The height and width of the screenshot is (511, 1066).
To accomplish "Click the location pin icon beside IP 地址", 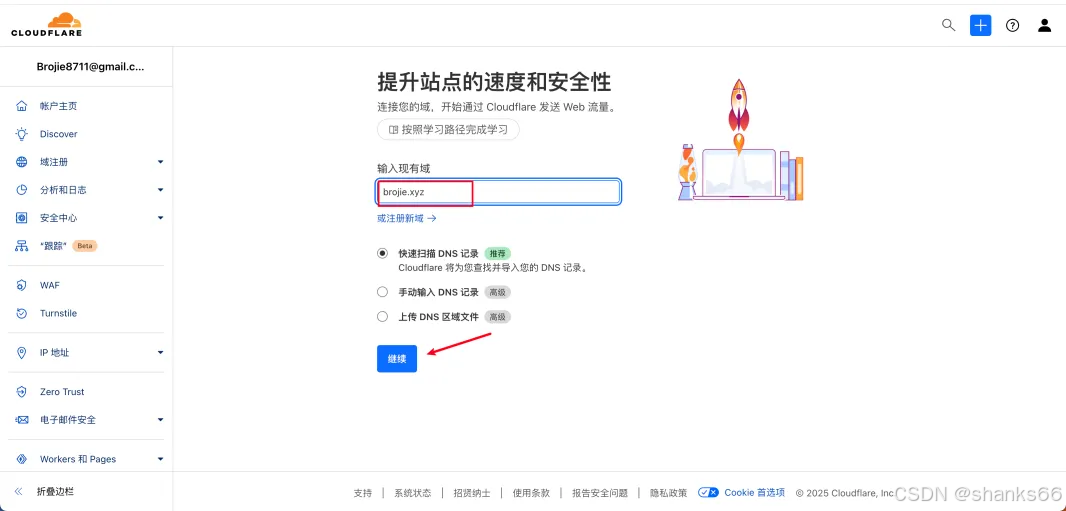I will point(22,353).
